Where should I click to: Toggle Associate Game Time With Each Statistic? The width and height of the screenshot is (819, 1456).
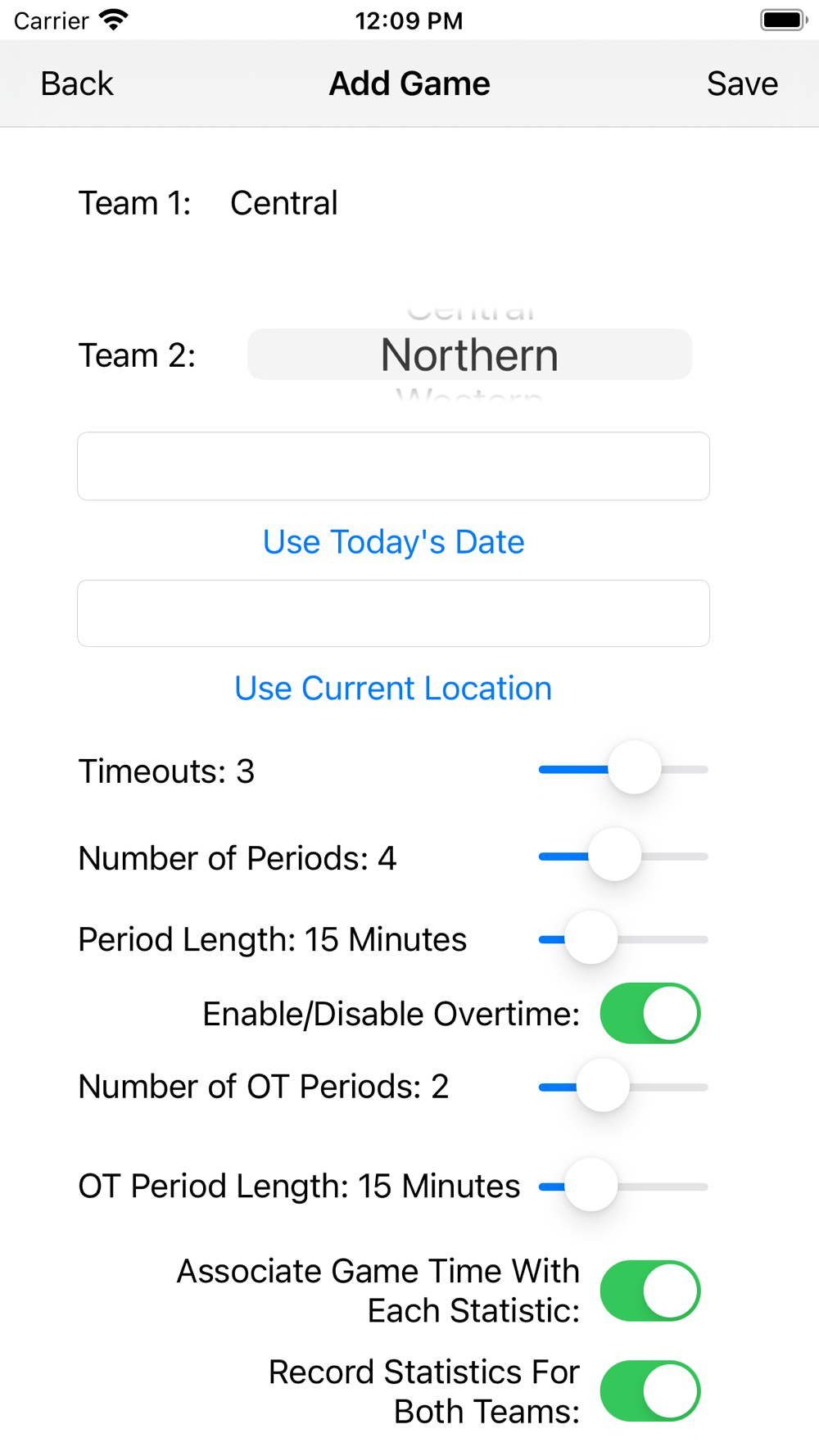[x=650, y=1291]
